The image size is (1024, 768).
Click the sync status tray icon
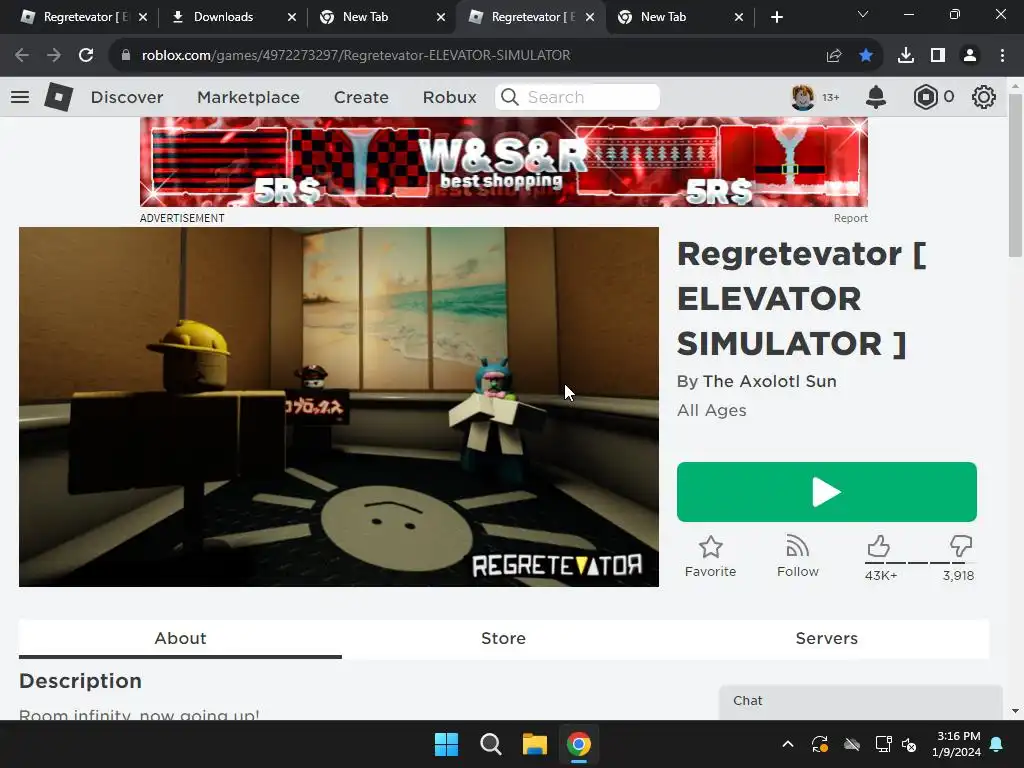click(x=820, y=744)
